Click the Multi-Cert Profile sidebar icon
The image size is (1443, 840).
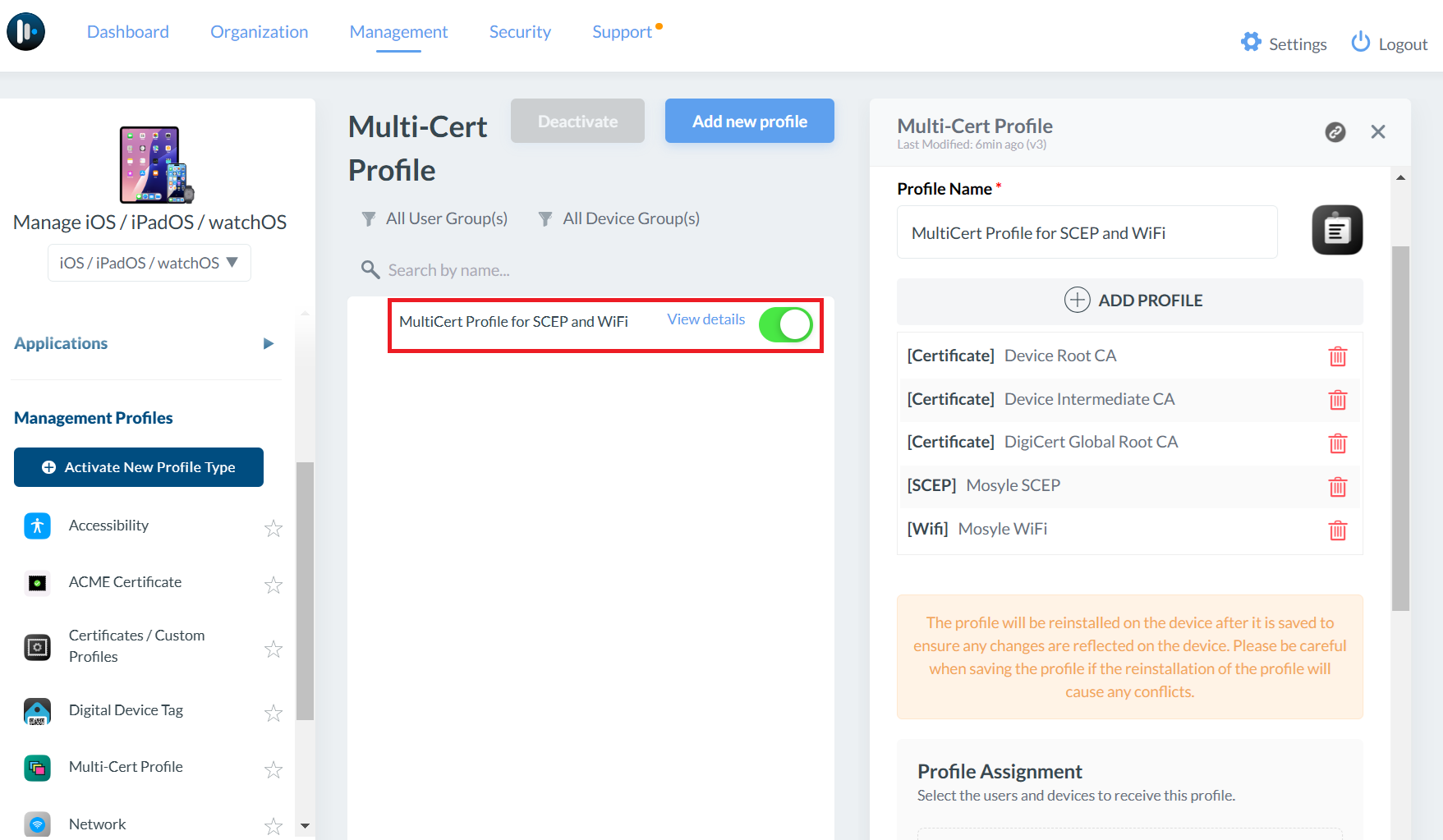37,768
